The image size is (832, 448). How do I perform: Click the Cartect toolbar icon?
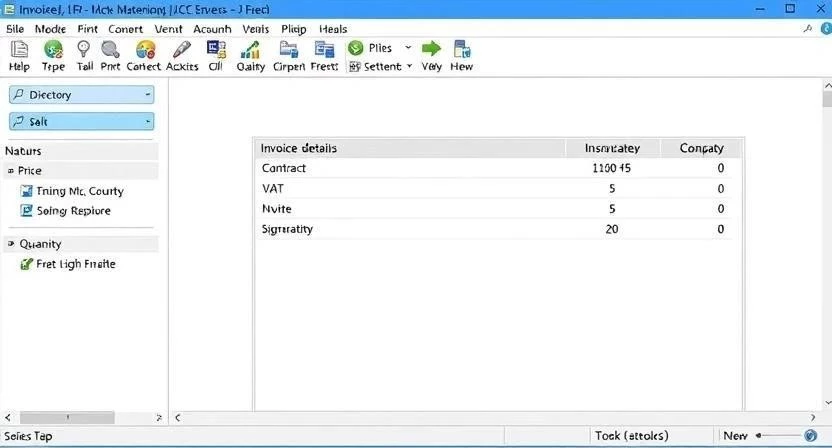coord(145,49)
